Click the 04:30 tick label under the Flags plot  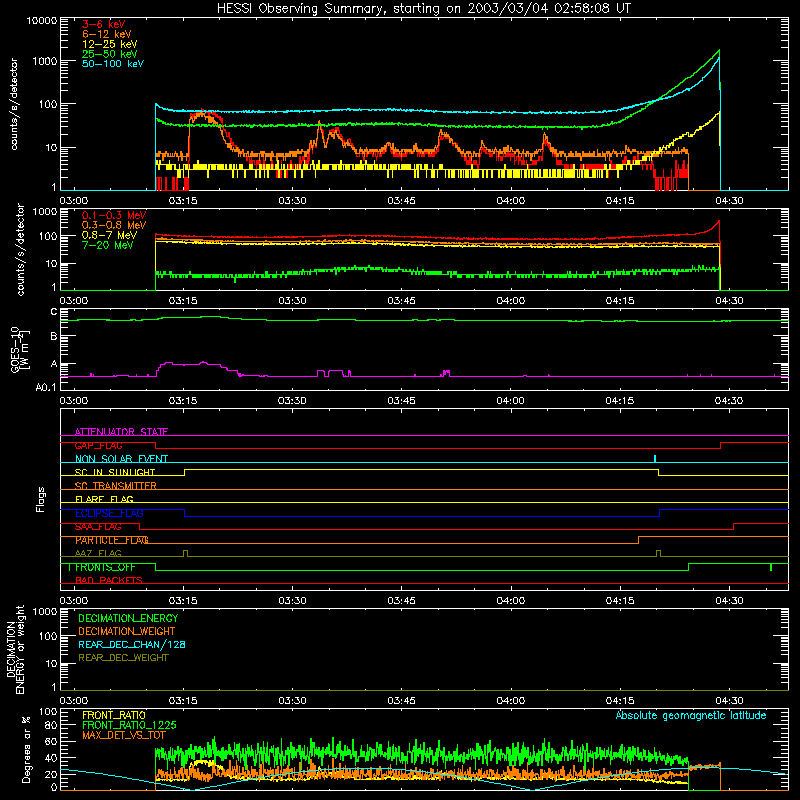point(729,601)
